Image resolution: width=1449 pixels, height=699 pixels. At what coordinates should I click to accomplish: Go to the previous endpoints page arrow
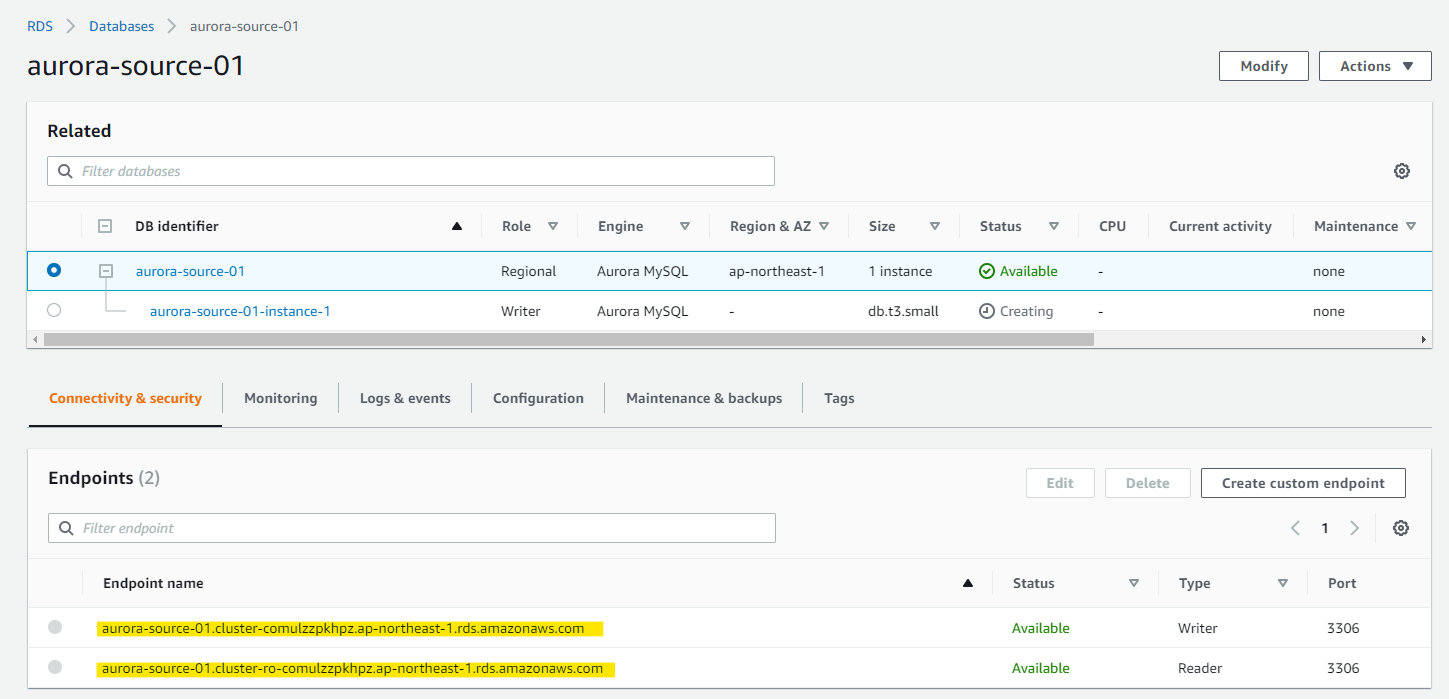[x=1295, y=528]
